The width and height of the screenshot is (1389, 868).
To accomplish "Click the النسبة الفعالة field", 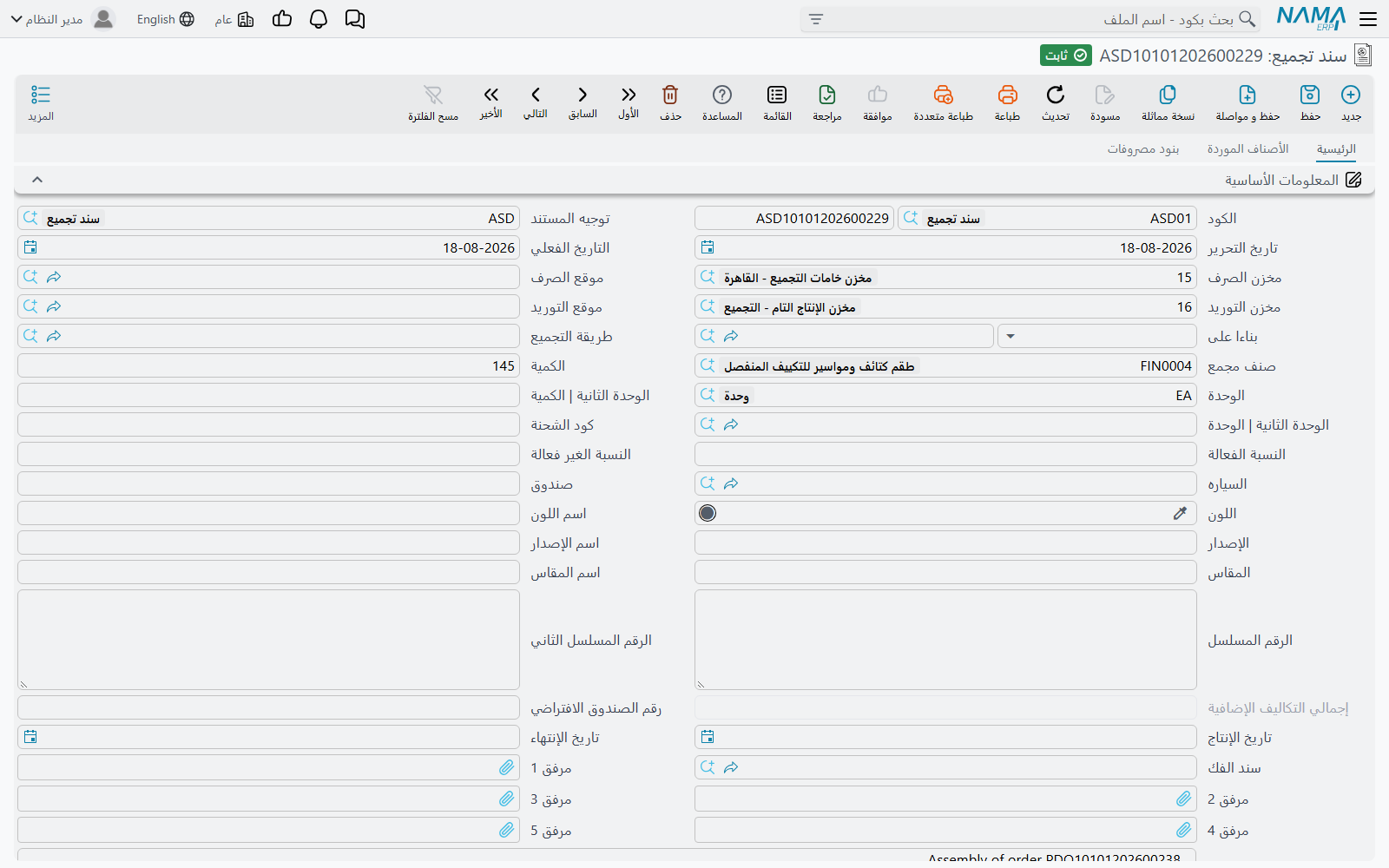I will tap(945, 454).
